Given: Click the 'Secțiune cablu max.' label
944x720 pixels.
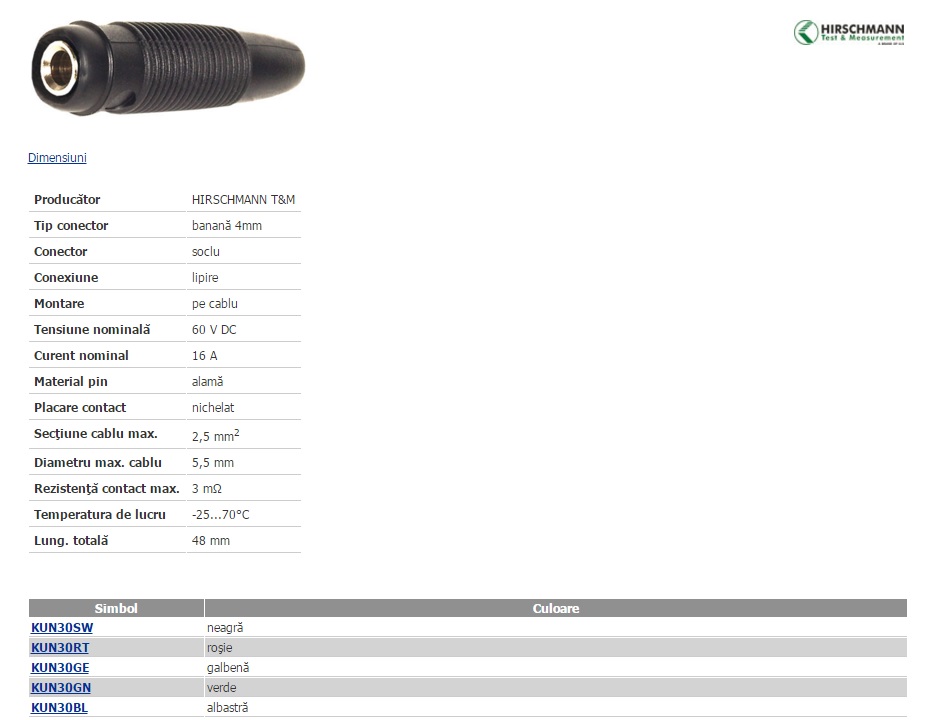Looking at the screenshot, I should tap(96, 434).
